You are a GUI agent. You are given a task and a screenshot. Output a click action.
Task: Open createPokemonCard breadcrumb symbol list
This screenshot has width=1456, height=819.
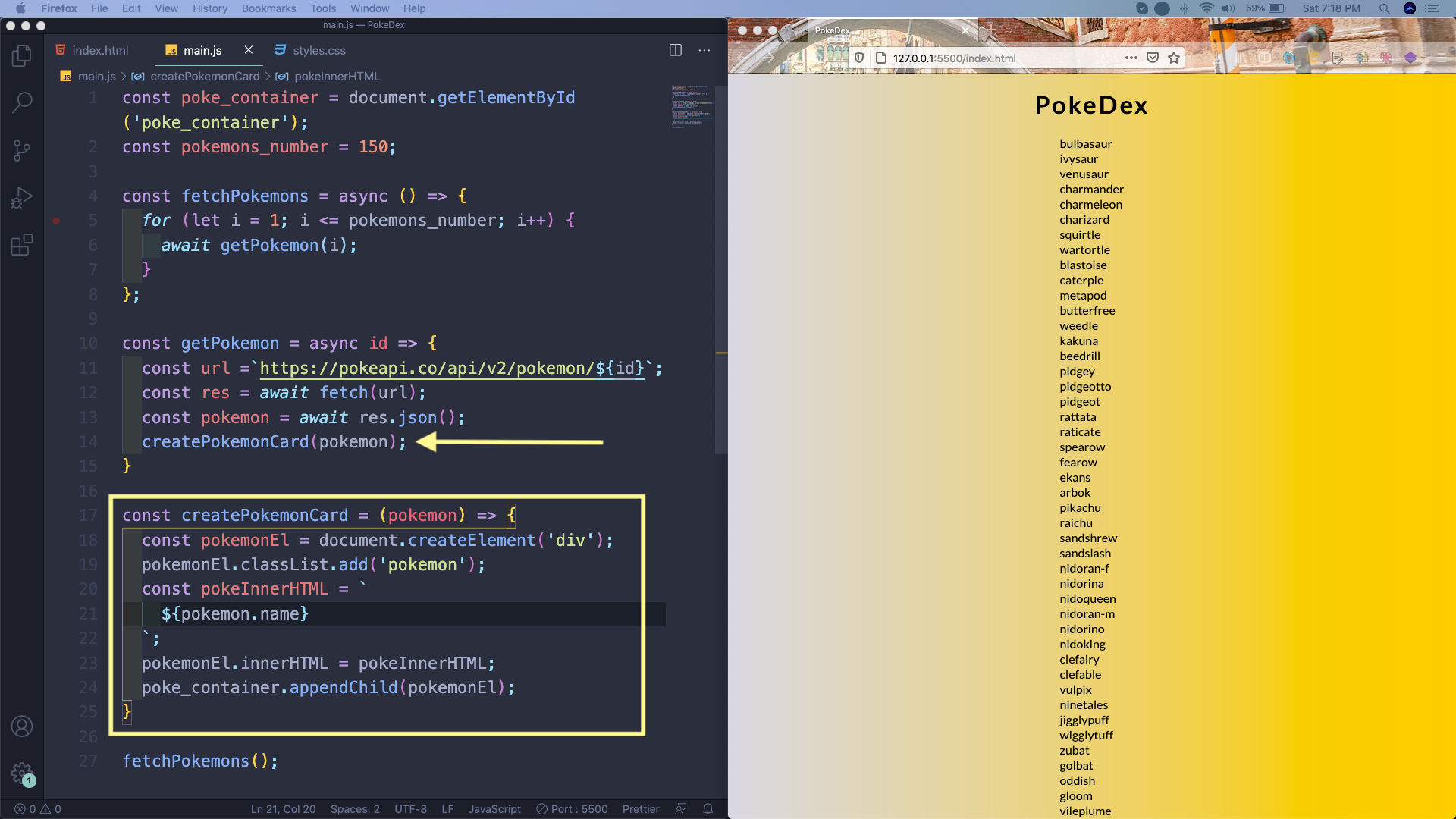coord(196,76)
